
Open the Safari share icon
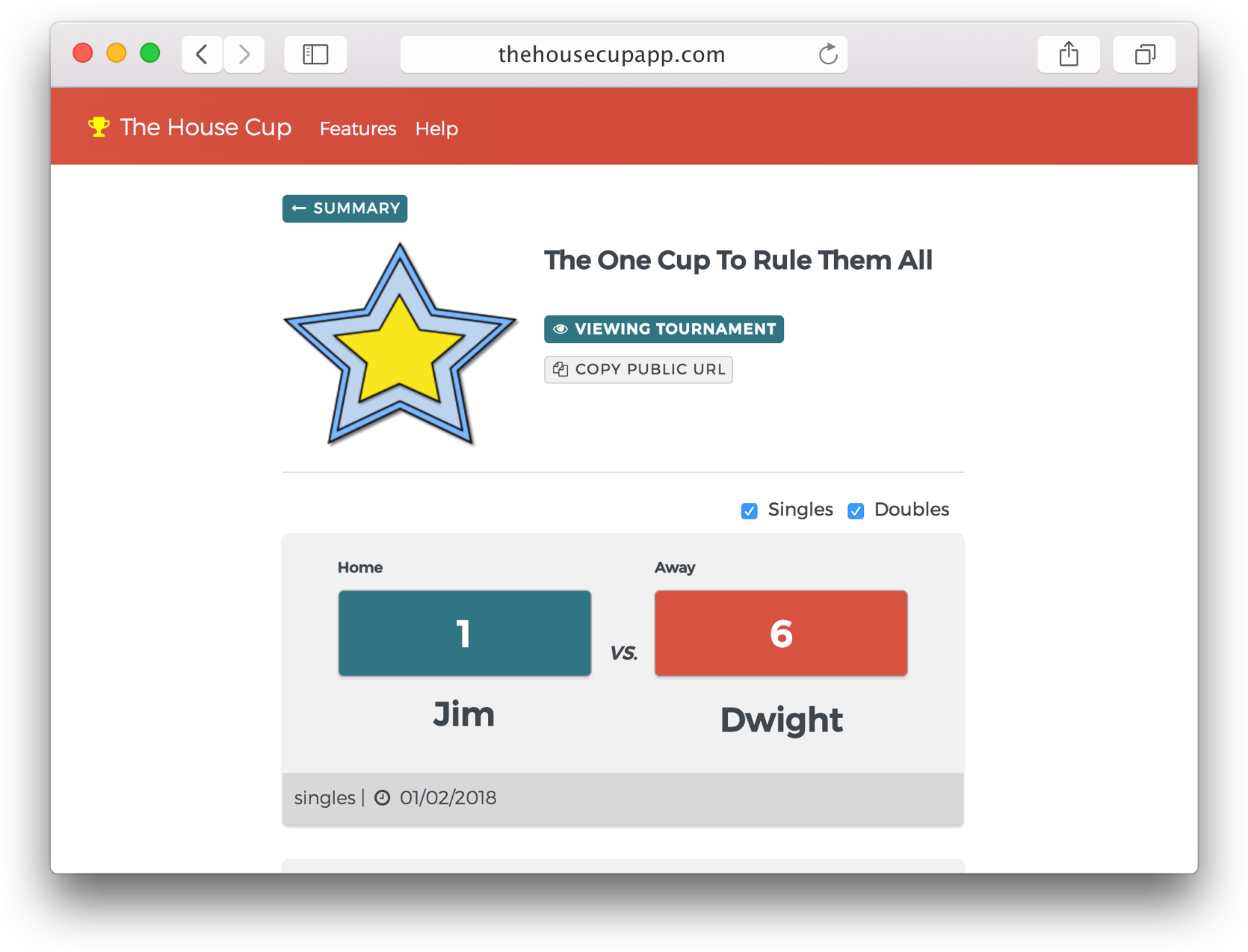point(1068,55)
